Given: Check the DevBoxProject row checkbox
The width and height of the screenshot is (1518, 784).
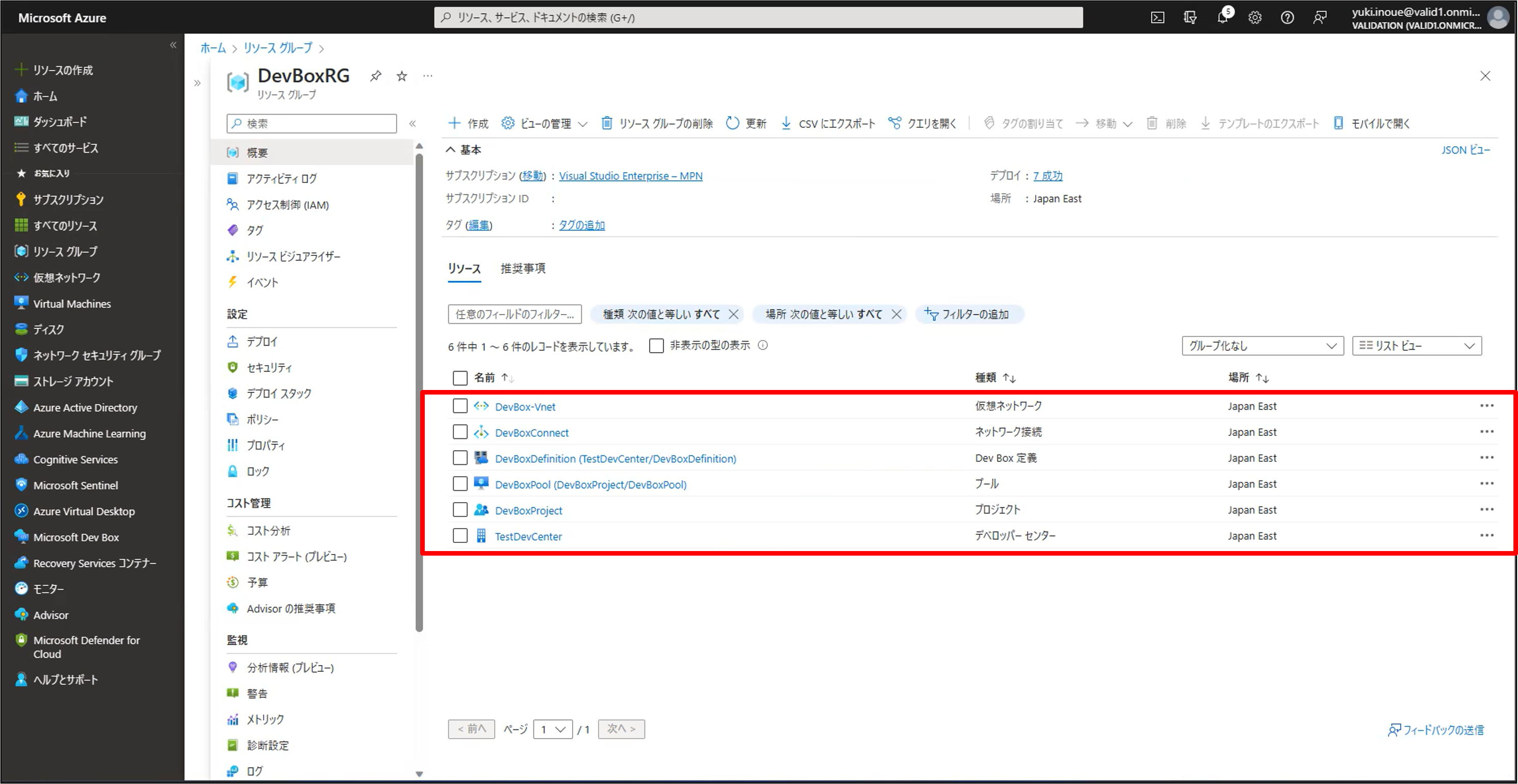Looking at the screenshot, I should point(460,510).
